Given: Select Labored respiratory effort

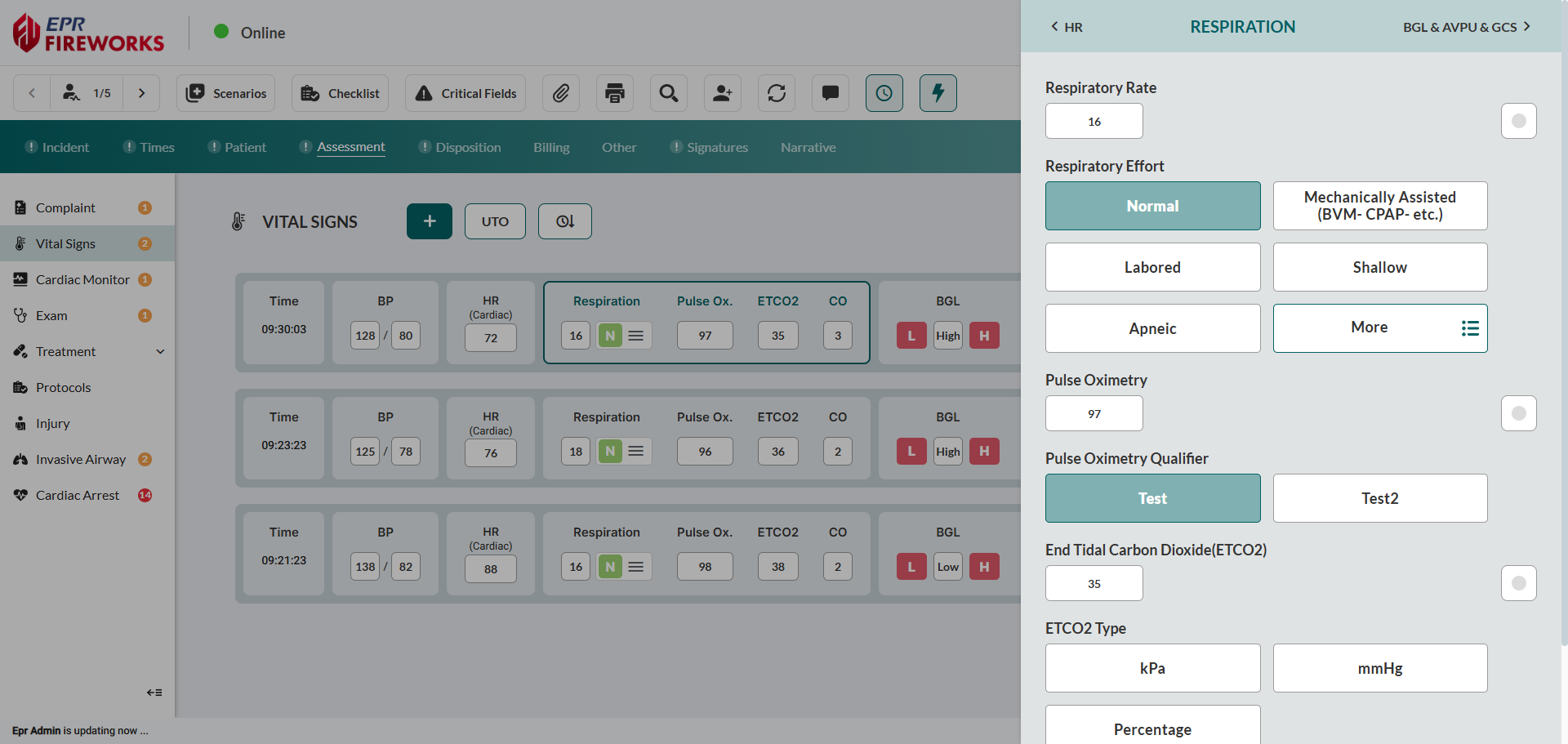Looking at the screenshot, I should (x=1152, y=267).
